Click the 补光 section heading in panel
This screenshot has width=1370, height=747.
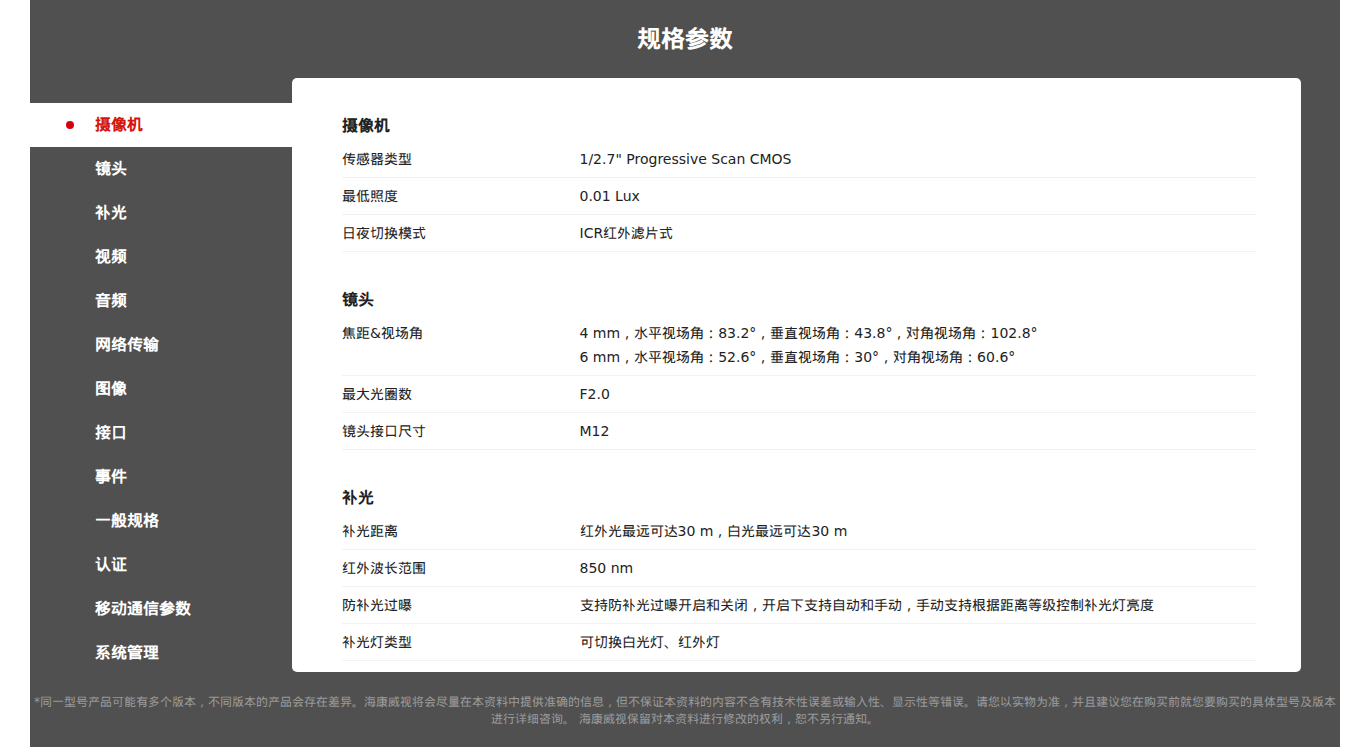(358, 498)
